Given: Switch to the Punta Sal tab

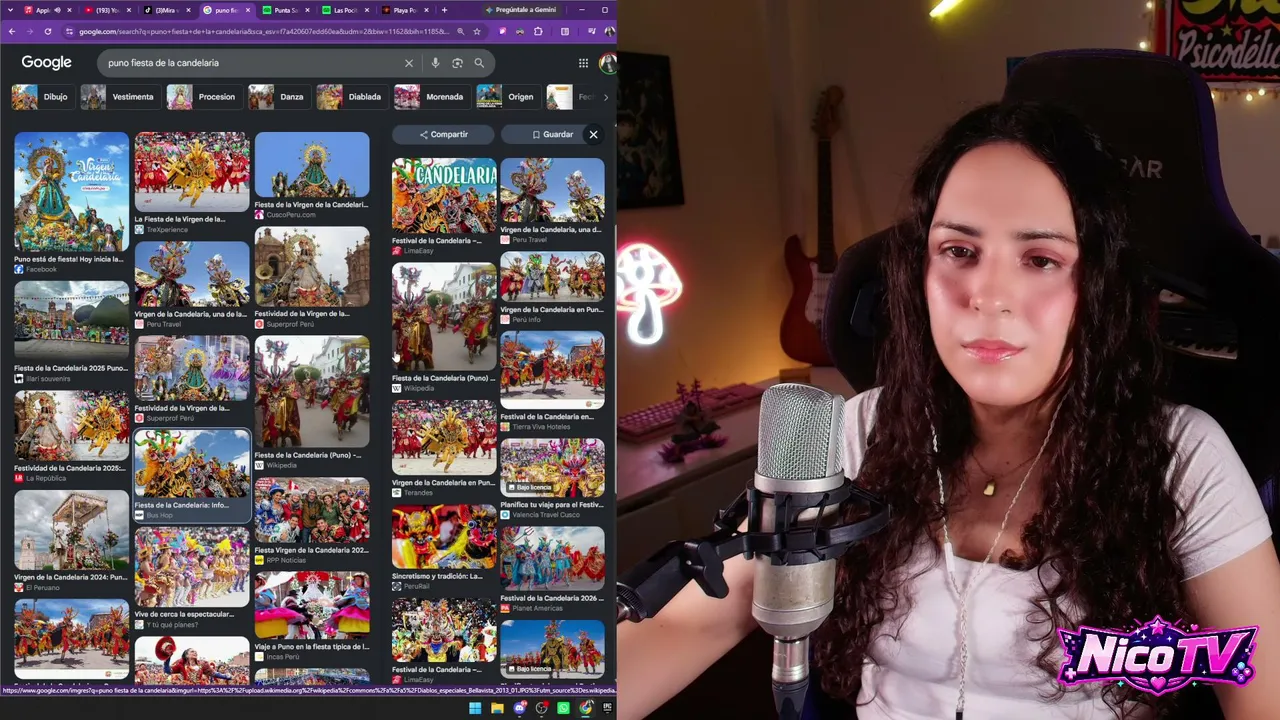Looking at the screenshot, I should point(284,10).
